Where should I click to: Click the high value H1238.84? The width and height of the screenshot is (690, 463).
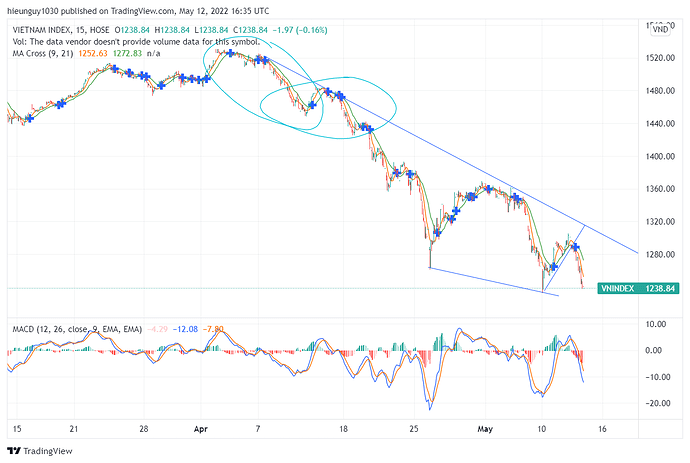[x=172, y=30]
